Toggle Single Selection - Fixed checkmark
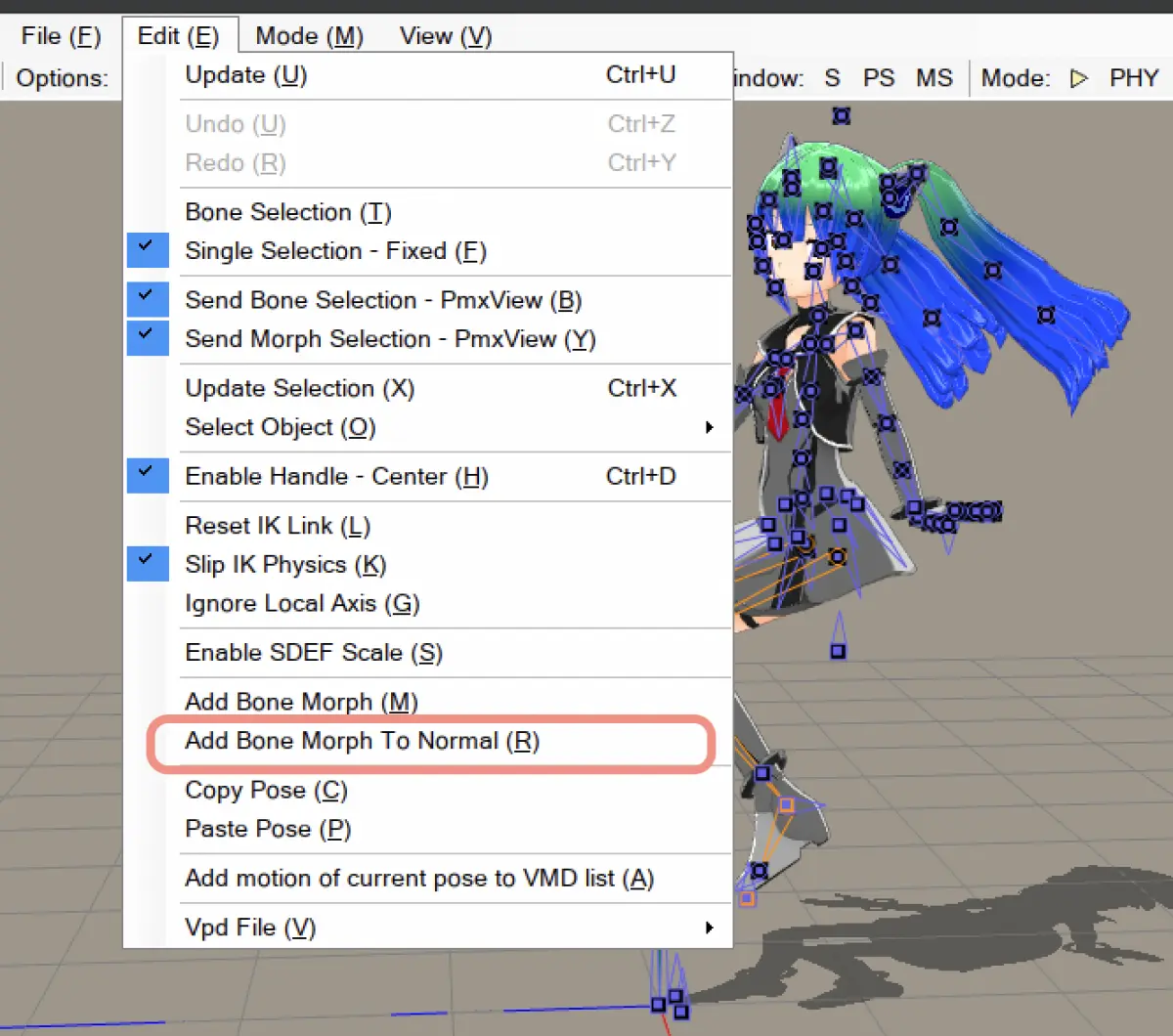Image resolution: width=1173 pixels, height=1036 pixels. tap(148, 250)
